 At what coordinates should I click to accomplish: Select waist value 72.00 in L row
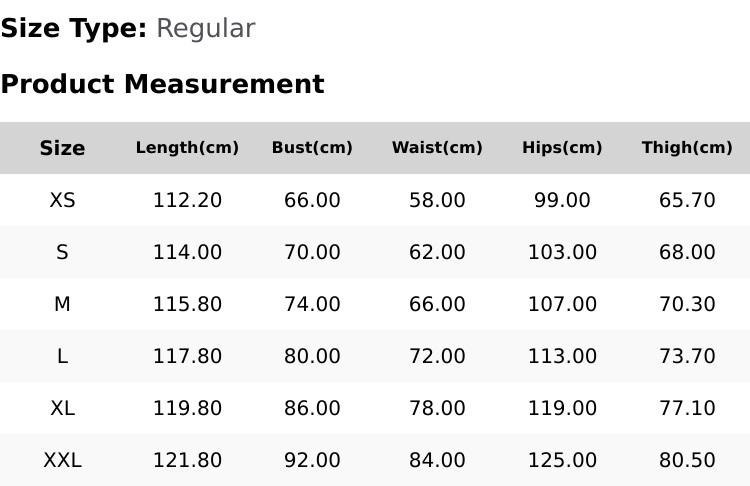point(437,356)
